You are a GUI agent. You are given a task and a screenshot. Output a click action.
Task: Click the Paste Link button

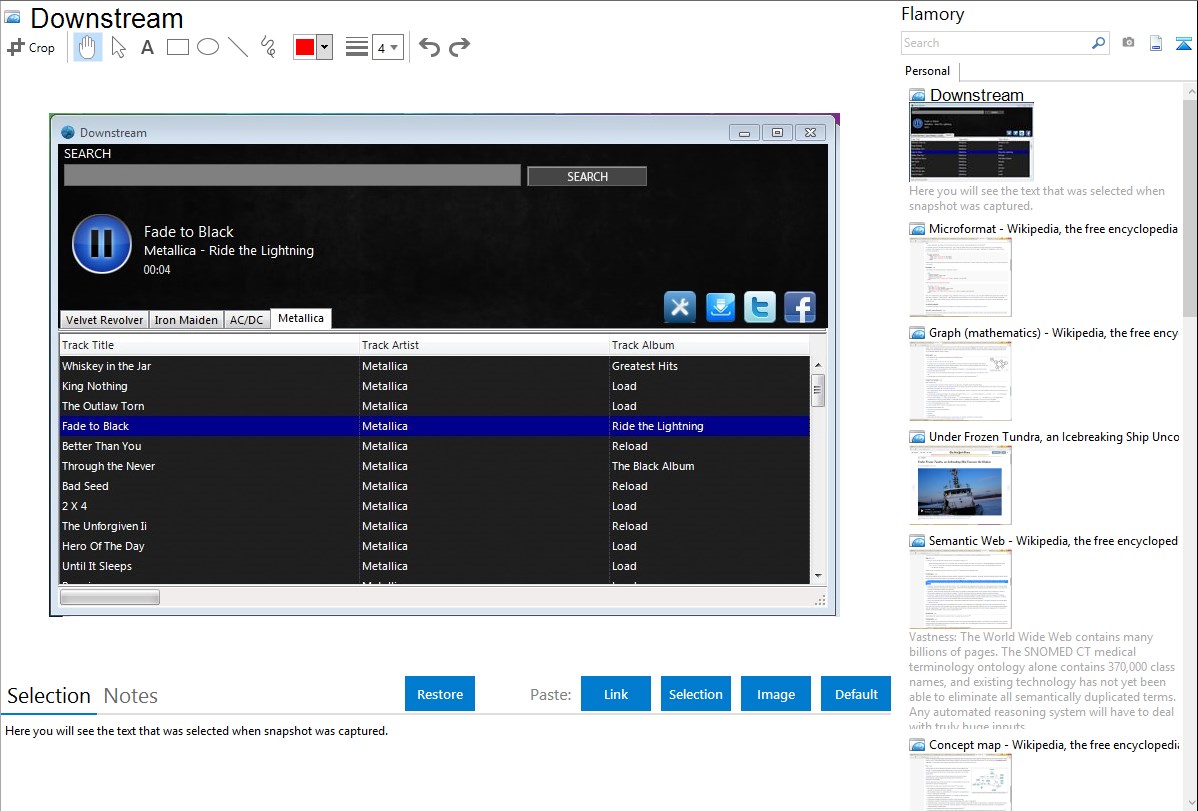(x=616, y=693)
